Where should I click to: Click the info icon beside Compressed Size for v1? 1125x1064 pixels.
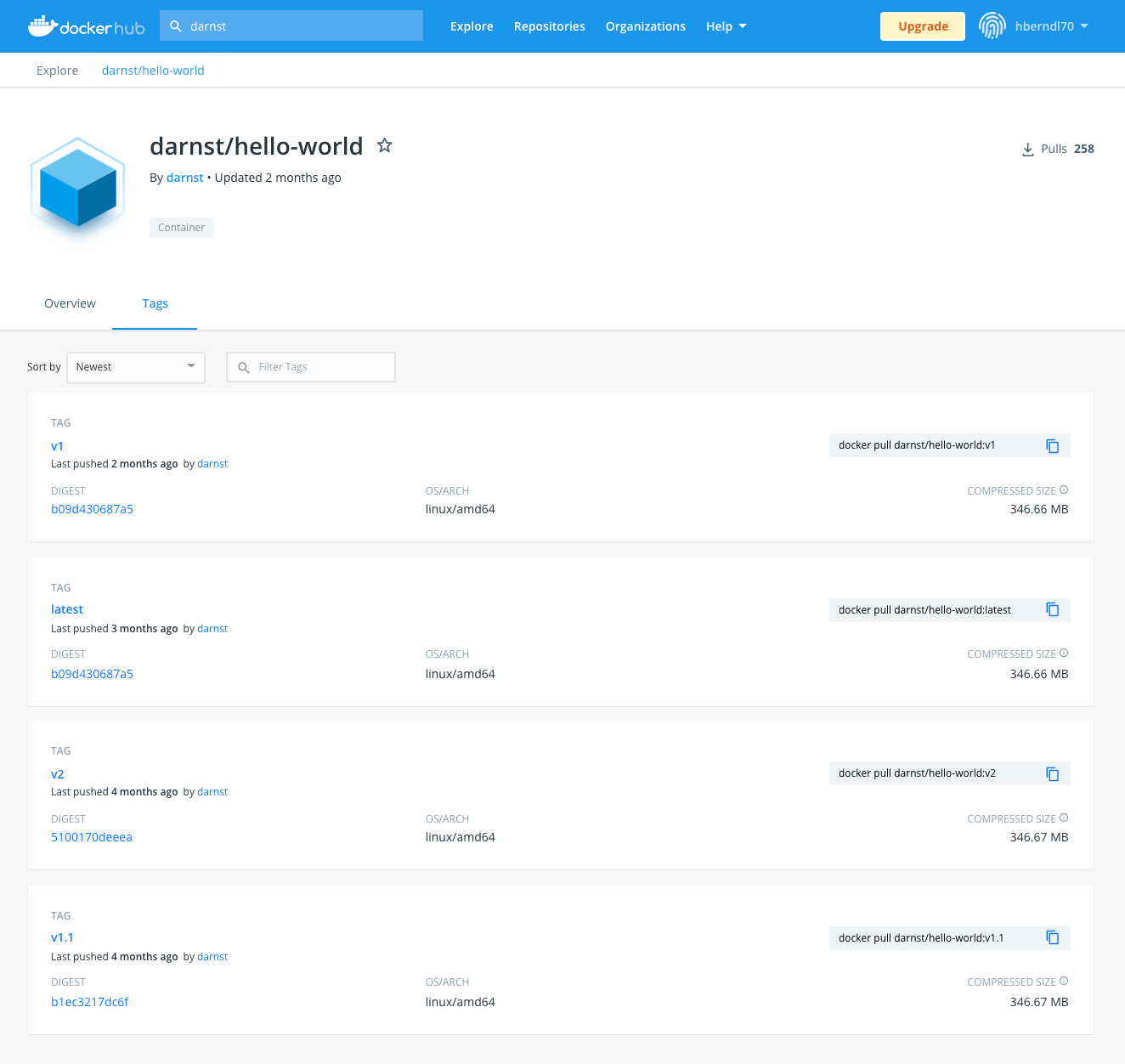1064,490
